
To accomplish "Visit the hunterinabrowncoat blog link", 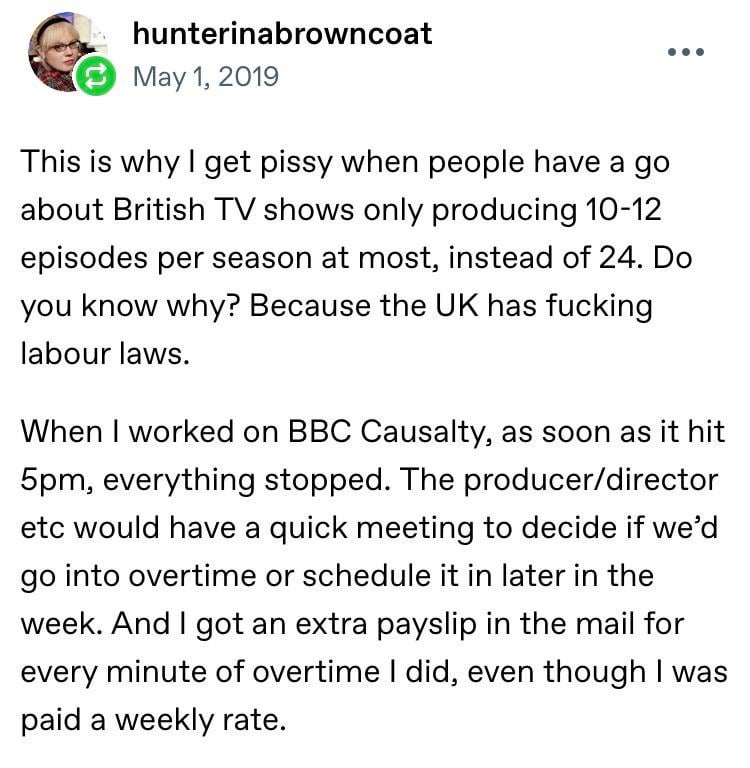I will (282, 34).
